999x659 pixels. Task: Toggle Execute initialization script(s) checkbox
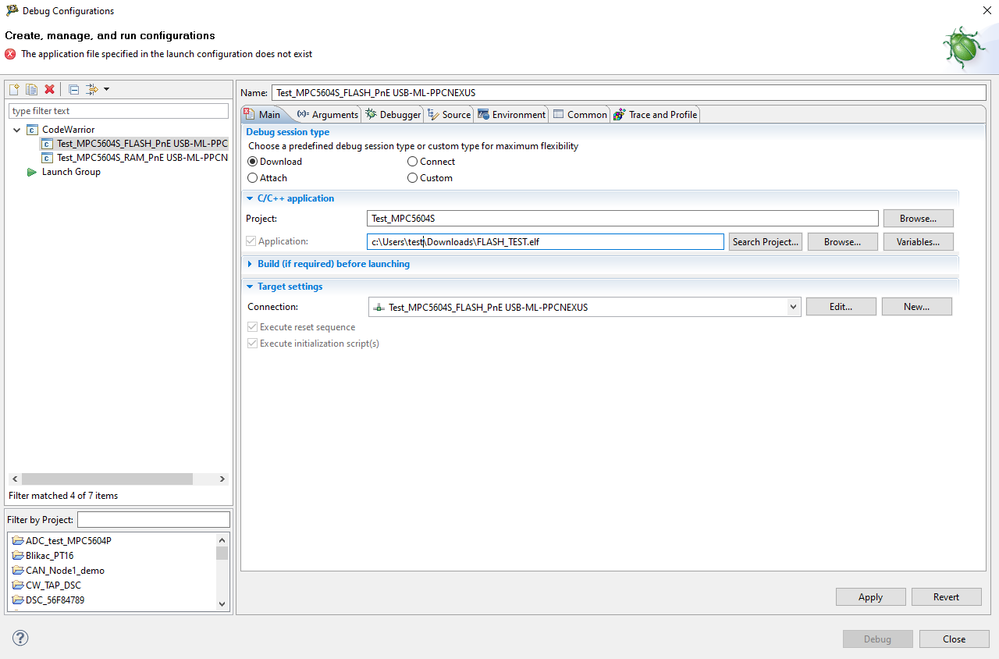point(253,344)
